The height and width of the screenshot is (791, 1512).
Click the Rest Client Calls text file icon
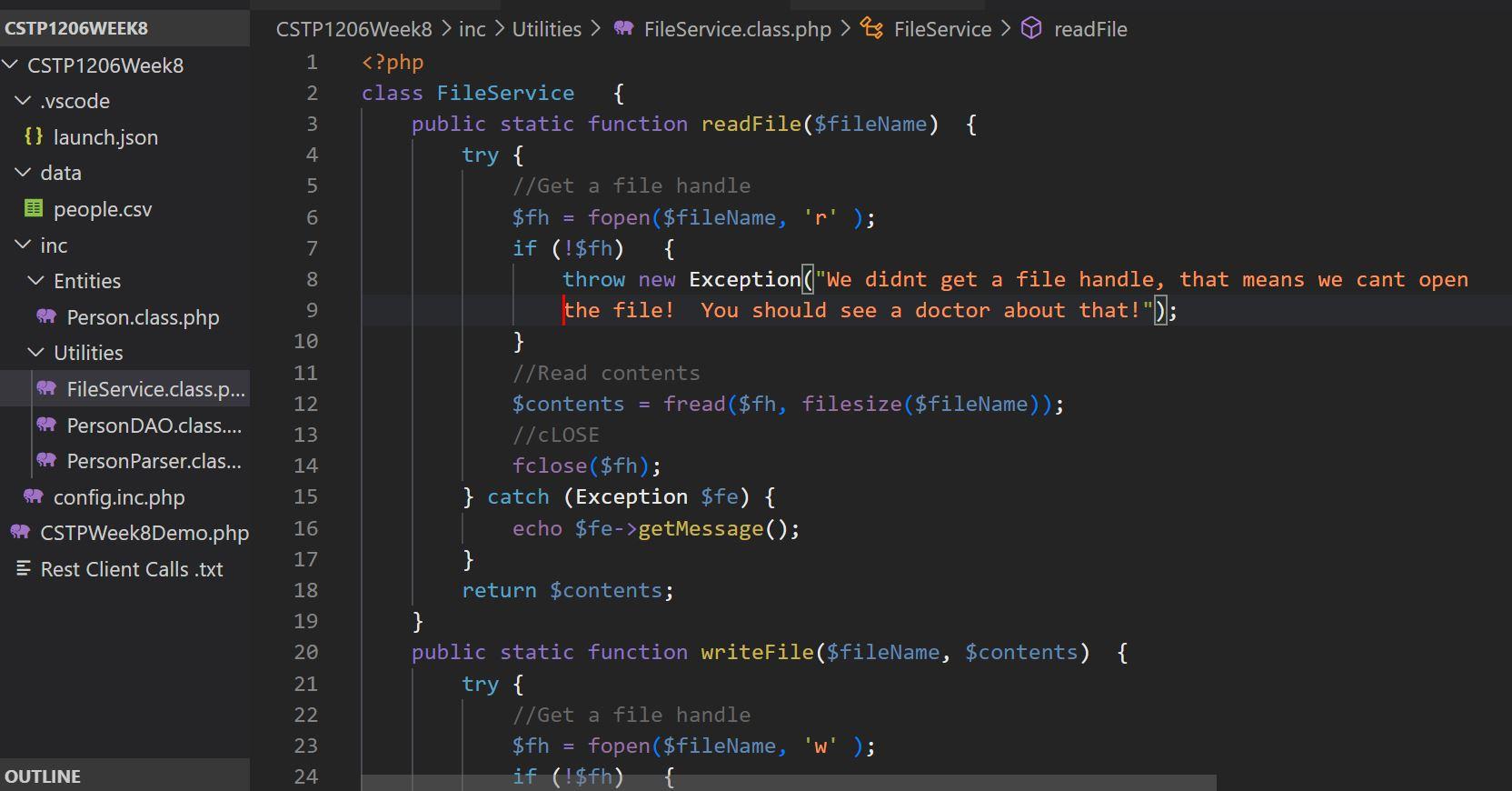coord(24,568)
